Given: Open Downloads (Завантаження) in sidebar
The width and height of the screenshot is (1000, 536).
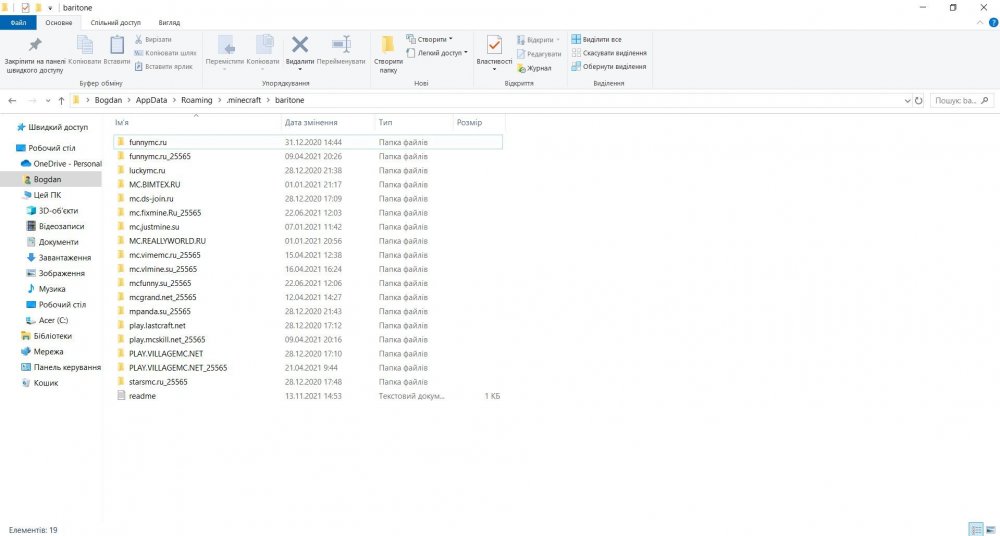Looking at the screenshot, I should [x=59, y=258].
